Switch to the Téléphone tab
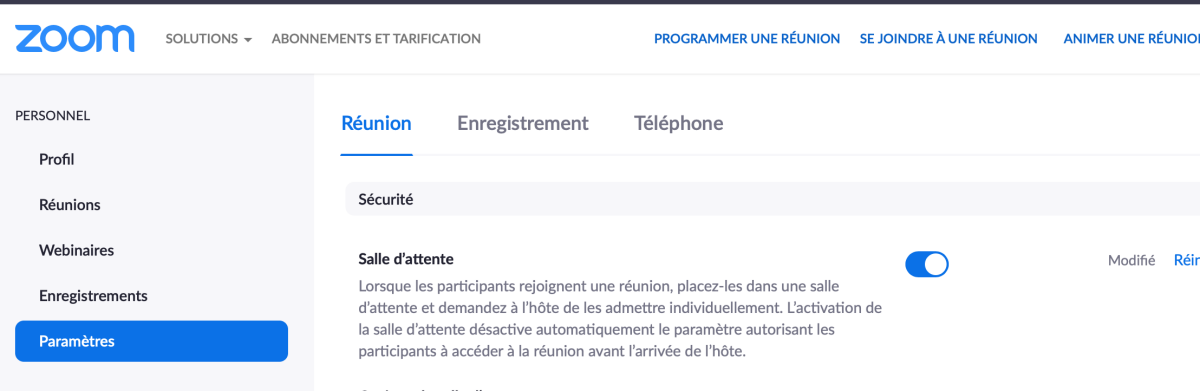Viewport: 1200px width, 391px height. click(679, 124)
